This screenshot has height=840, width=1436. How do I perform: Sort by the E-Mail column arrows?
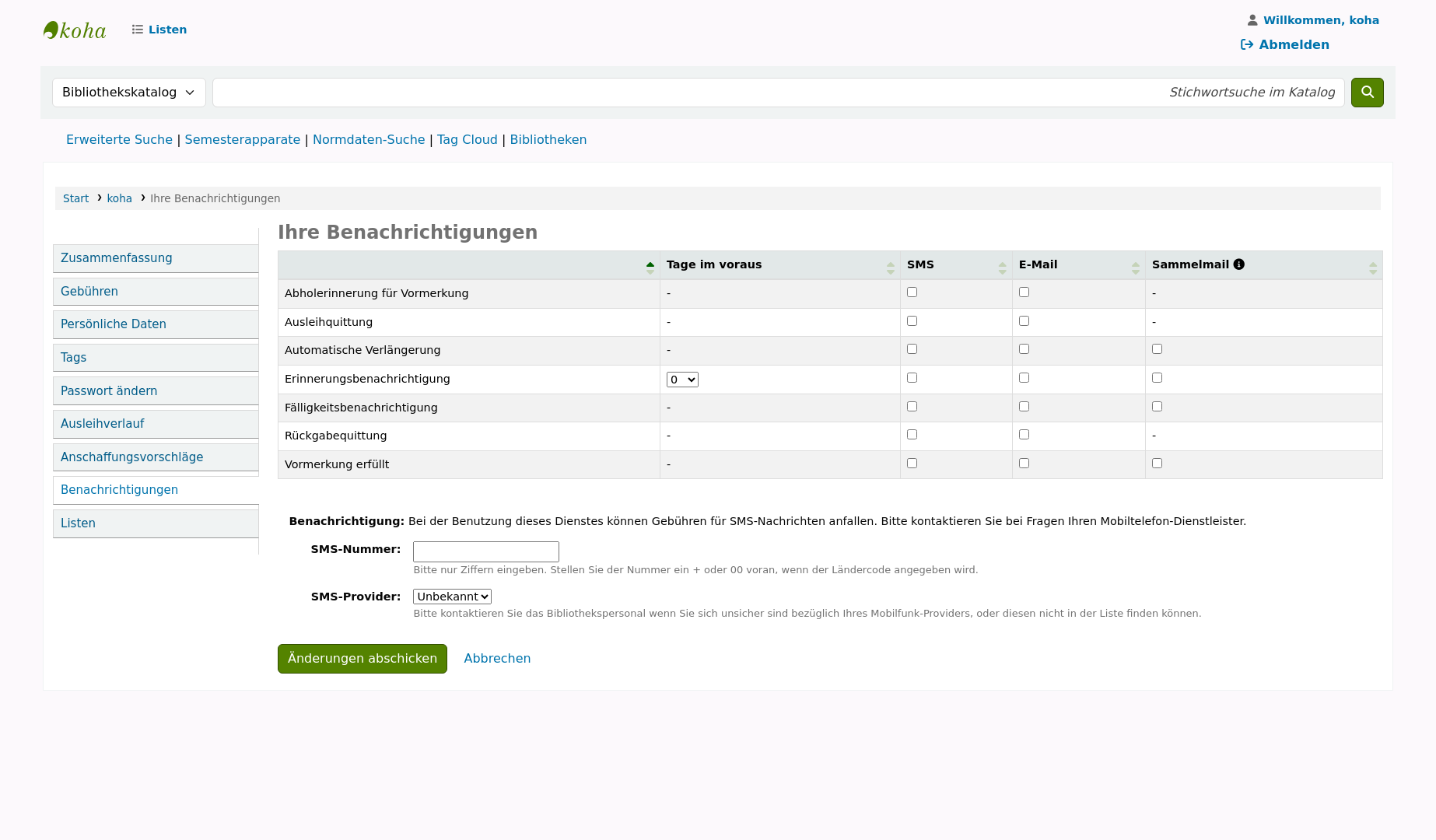(1136, 268)
